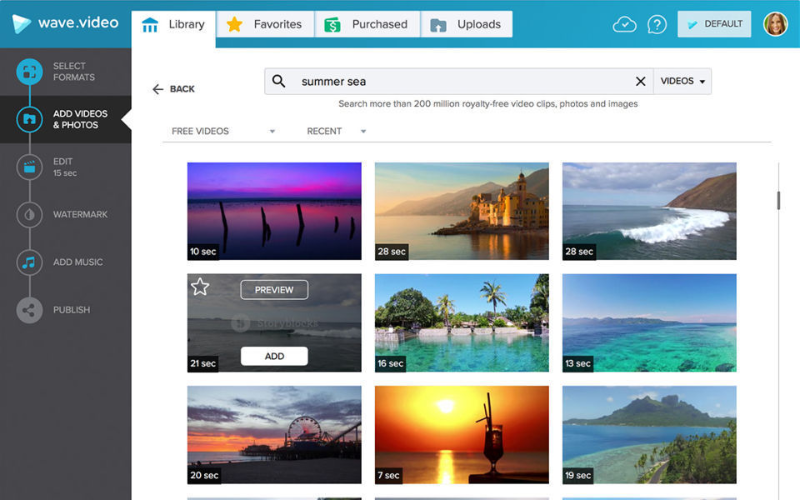800x500 pixels.
Task: Favorite the 21 sec video with star
Action: coord(200,287)
